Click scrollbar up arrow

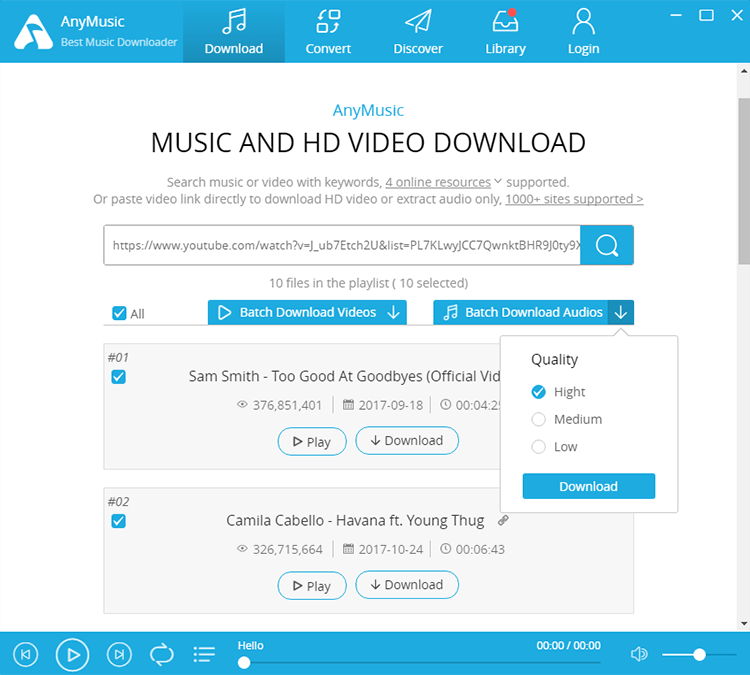tap(744, 71)
